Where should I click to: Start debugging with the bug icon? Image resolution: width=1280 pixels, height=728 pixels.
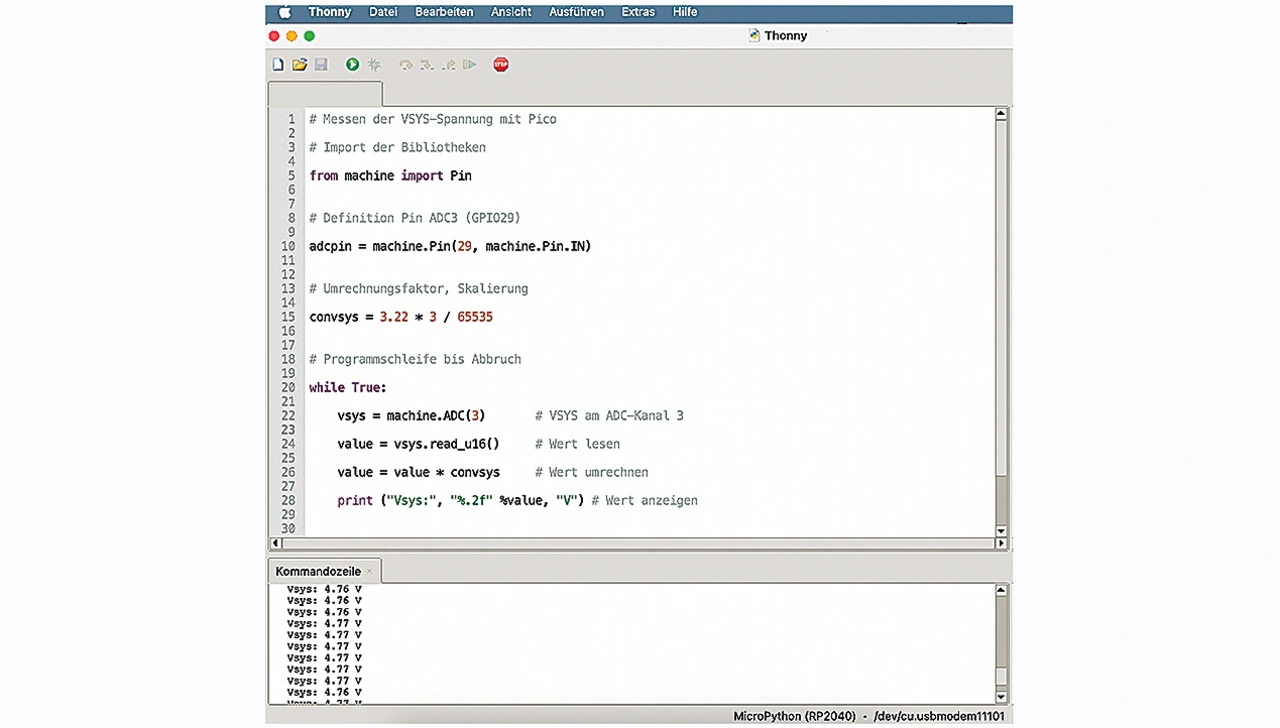tap(374, 65)
